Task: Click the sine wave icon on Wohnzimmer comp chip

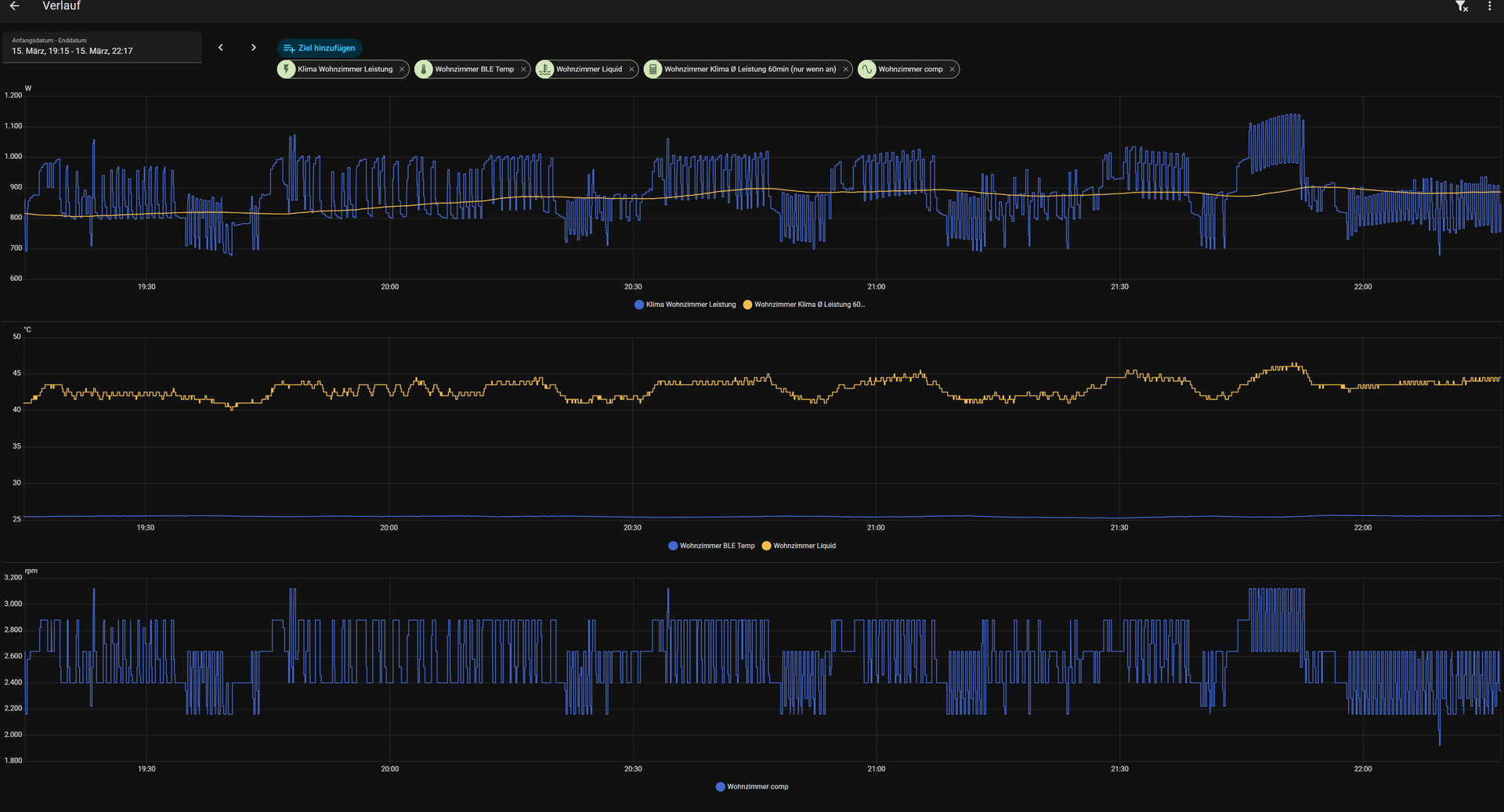Action: point(867,69)
